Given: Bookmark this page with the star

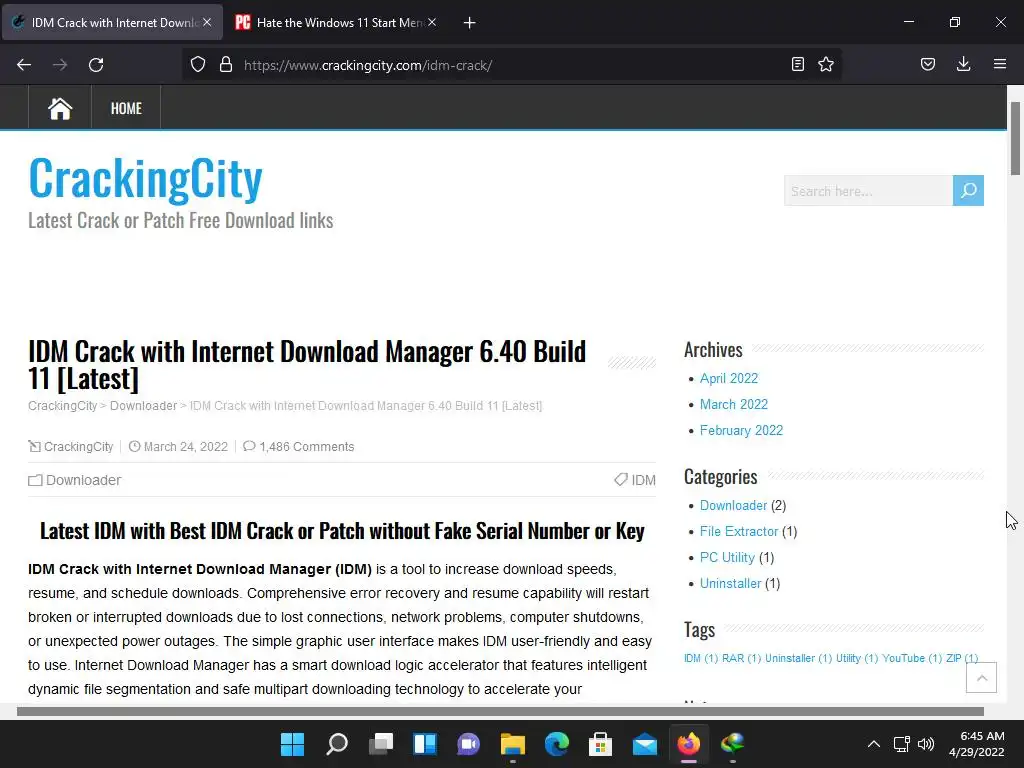Looking at the screenshot, I should coord(826,64).
